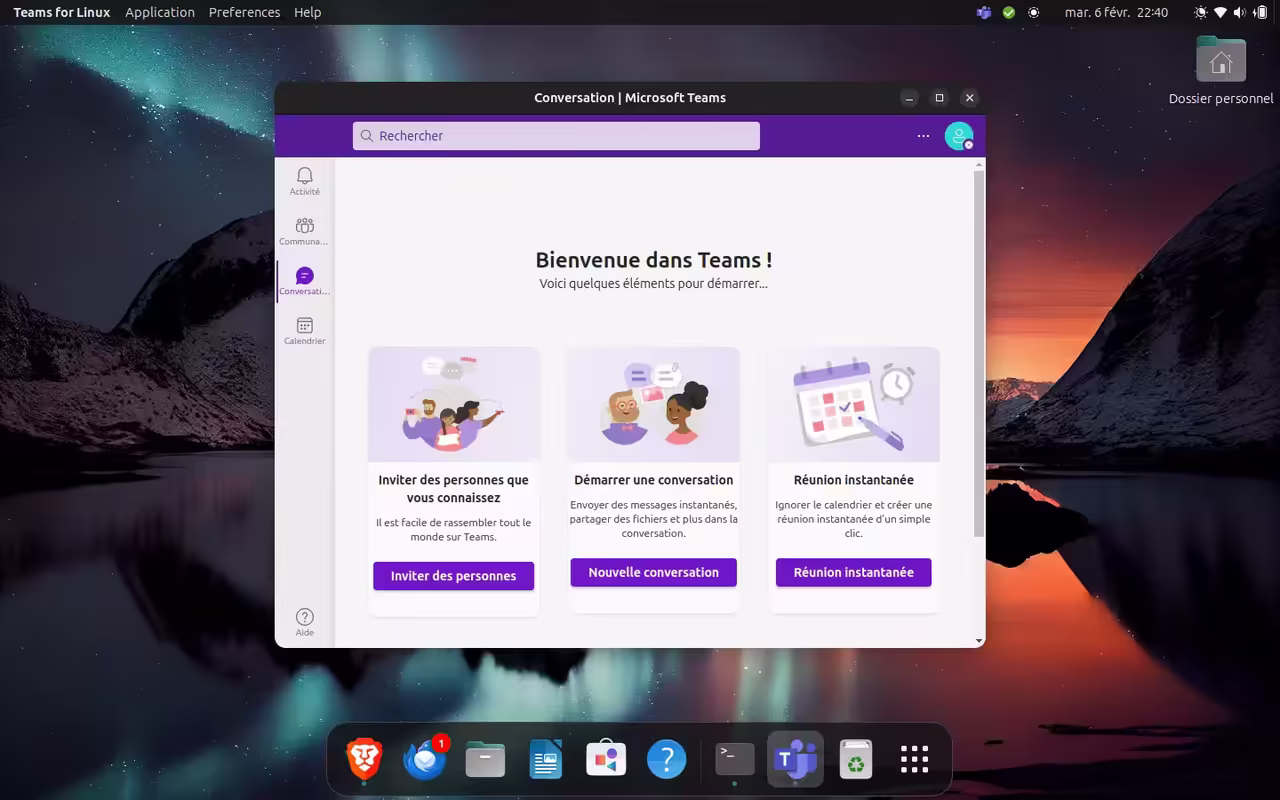Open the Help question-mark app in dock

(666, 760)
